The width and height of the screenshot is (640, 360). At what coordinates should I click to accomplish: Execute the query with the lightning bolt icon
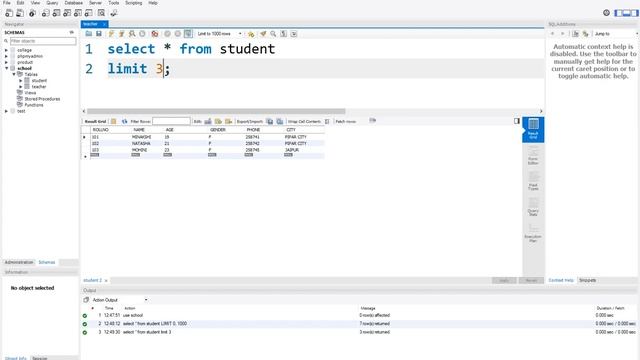pyautogui.click(x=111, y=34)
